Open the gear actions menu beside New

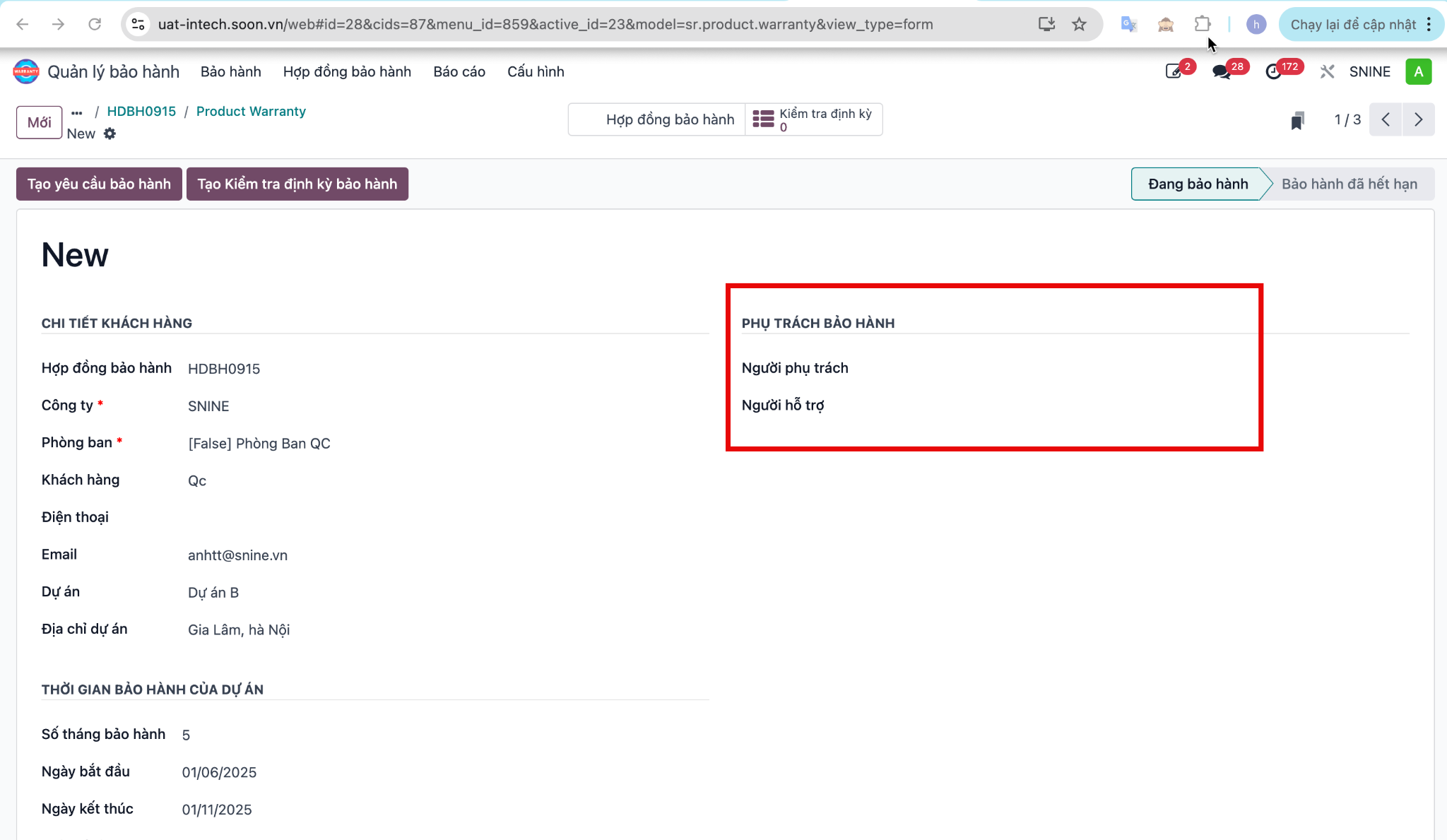tap(110, 134)
